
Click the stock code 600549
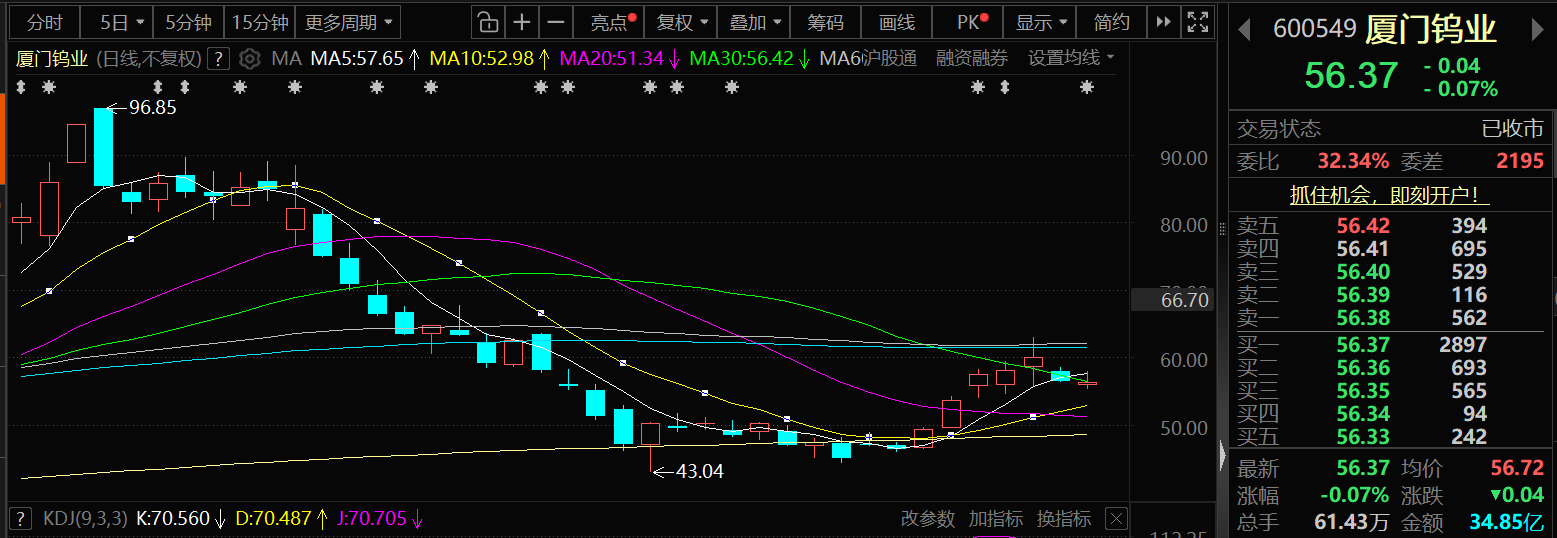click(1315, 30)
